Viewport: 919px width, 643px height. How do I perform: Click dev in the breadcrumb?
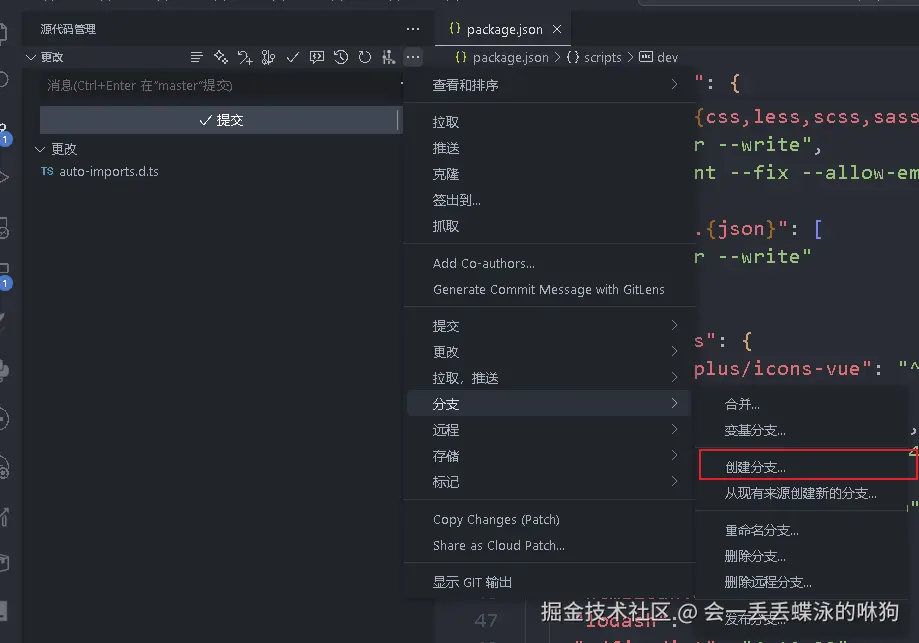667,57
